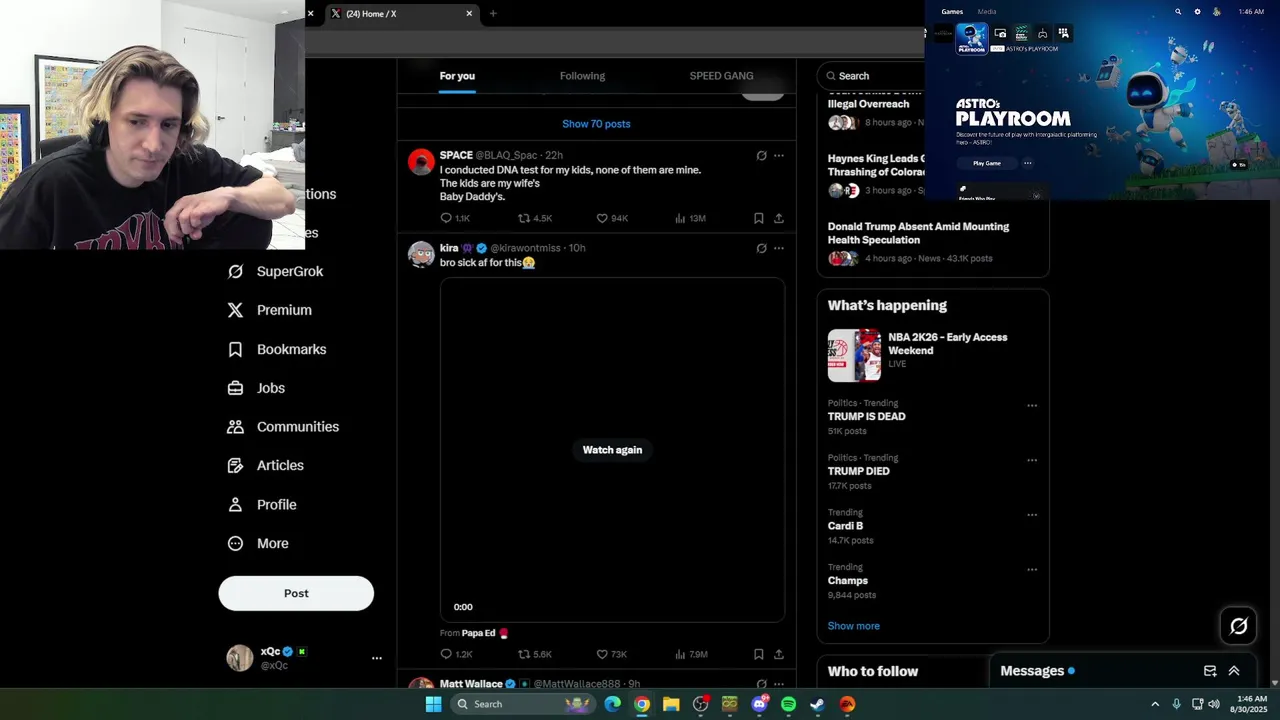Share kira's video post
The image size is (1280, 720).
click(x=779, y=654)
